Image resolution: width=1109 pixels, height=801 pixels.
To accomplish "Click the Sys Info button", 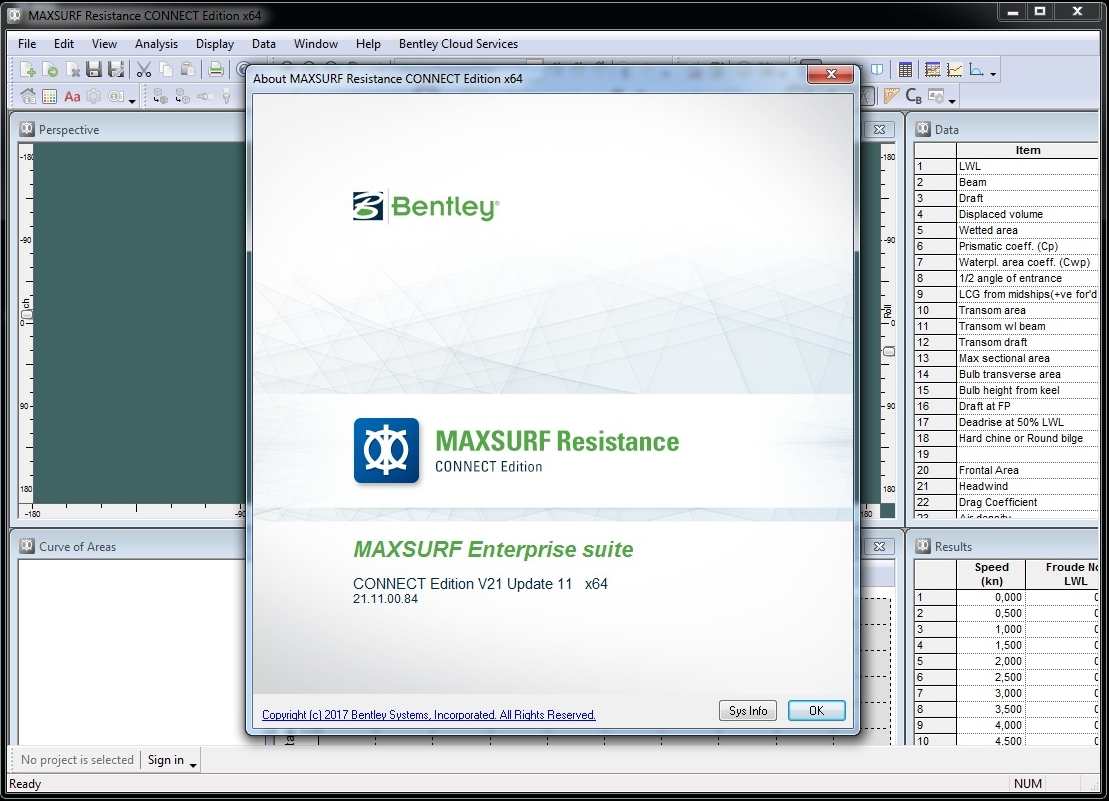I will point(748,711).
